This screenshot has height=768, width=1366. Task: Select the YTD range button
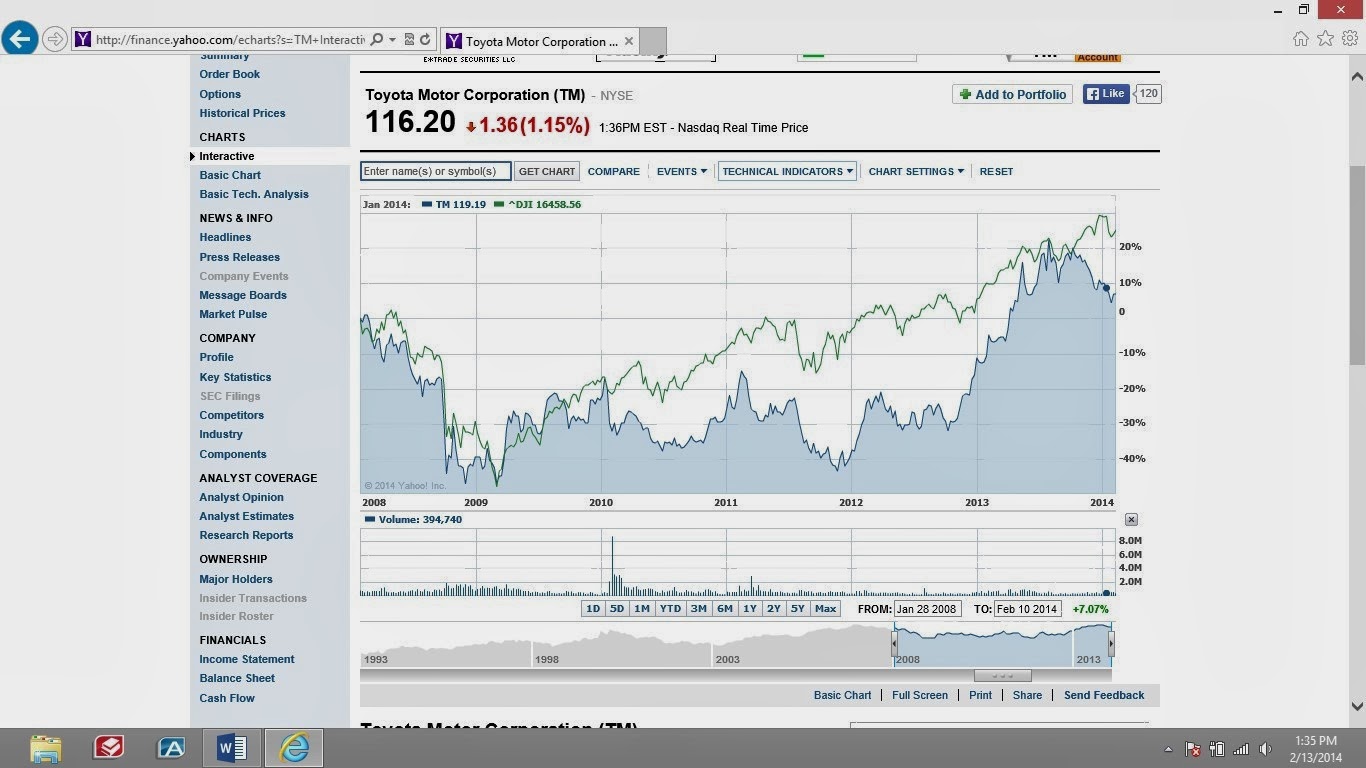[670, 609]
